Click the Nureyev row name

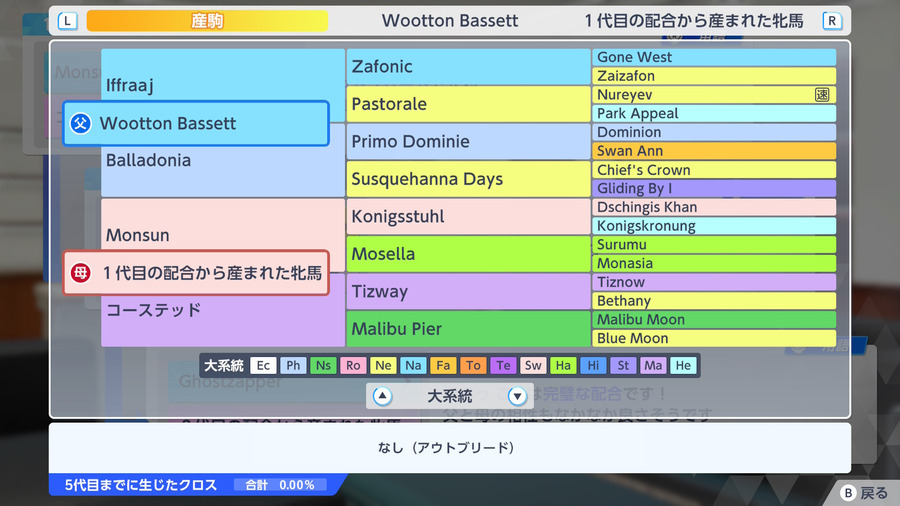[624, 95]
